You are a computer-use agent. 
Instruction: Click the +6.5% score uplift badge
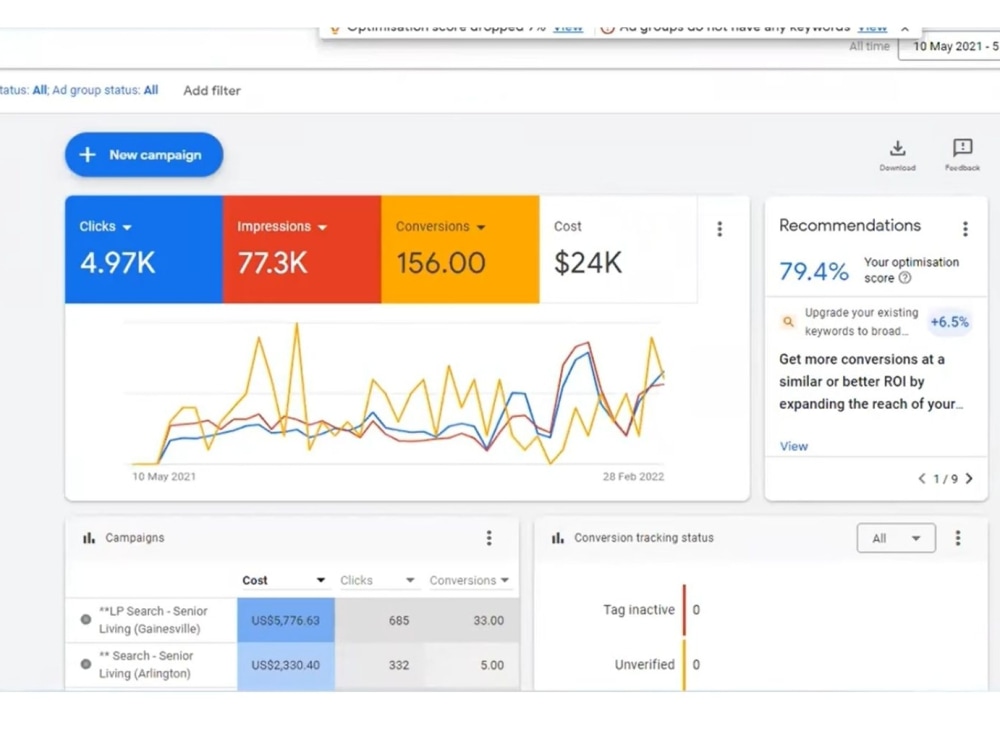point(949,322)
